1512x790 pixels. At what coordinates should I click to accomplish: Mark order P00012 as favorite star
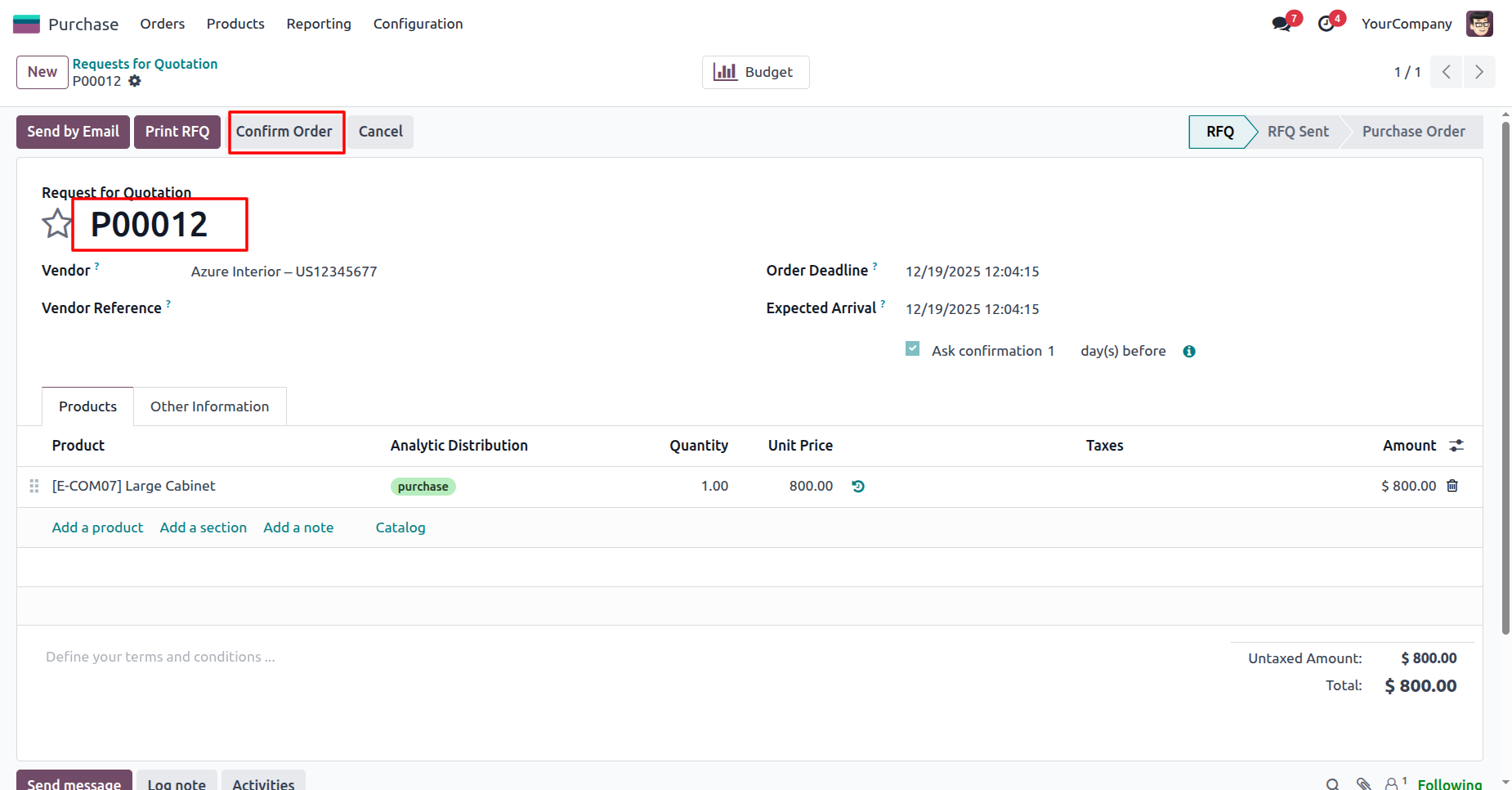[56, 223]
